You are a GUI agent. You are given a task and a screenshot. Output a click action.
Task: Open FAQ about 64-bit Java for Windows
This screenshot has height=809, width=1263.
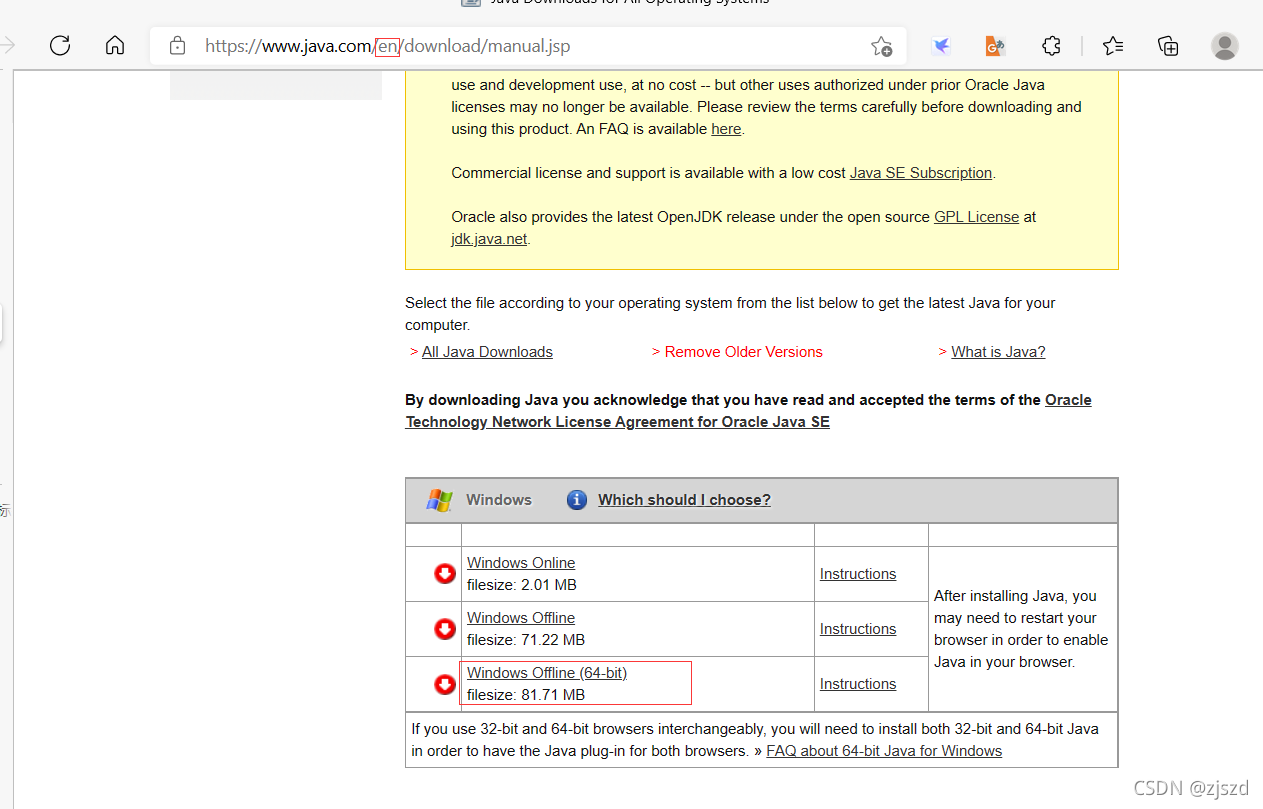coord(884,751)
